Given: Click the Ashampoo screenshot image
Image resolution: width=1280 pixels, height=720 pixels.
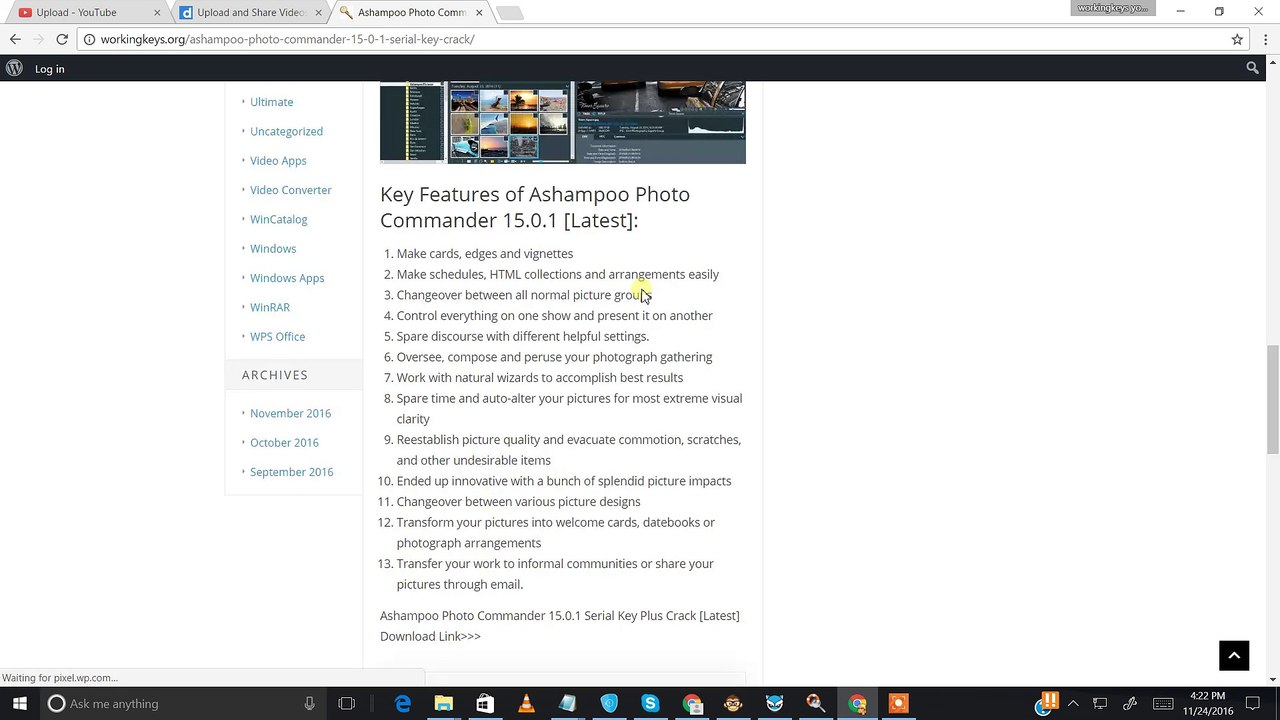Looking at the screenshot, I should click(562, 122).
